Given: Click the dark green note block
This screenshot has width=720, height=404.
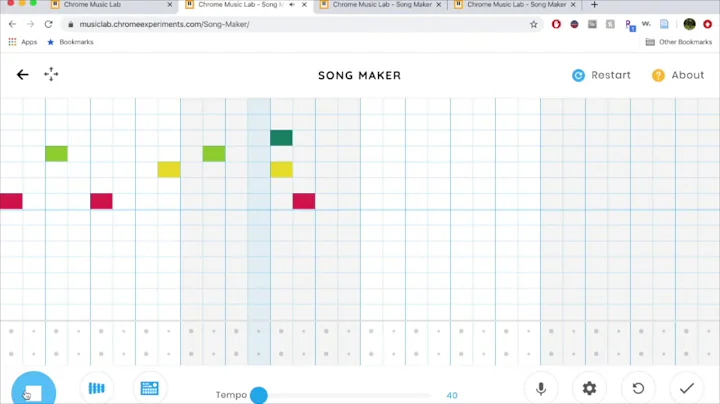Looking at the screenshot, I should 281,138.
